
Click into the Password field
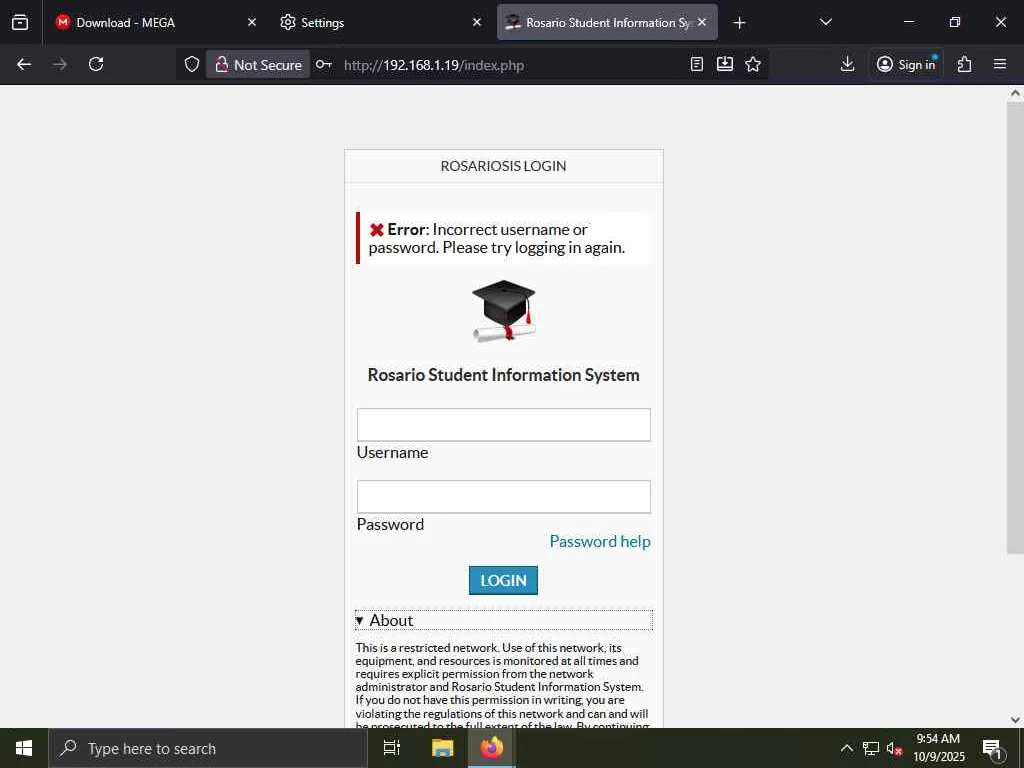coord(504,497)
